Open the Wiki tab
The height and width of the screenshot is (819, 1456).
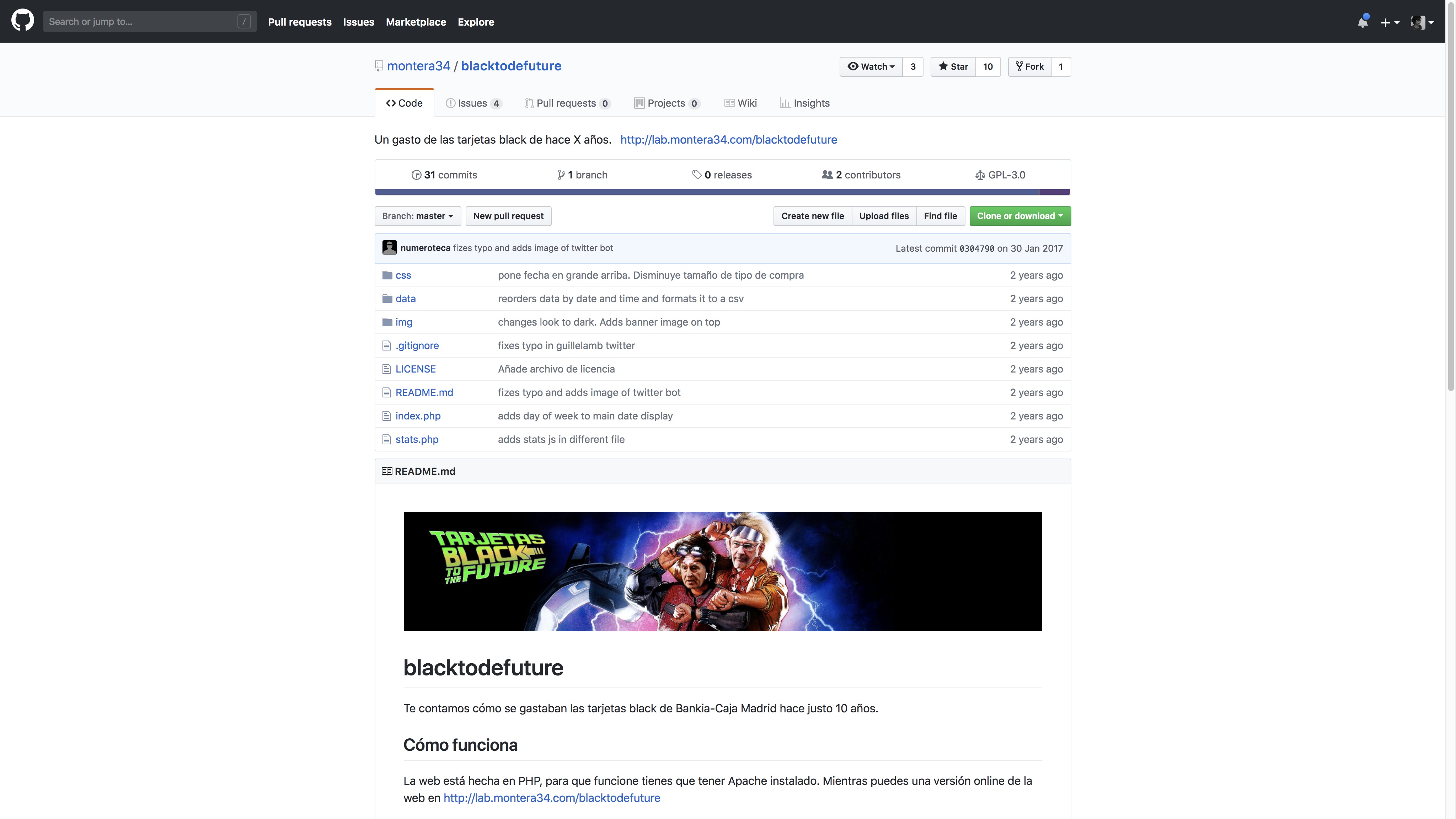tap(740, 103)
